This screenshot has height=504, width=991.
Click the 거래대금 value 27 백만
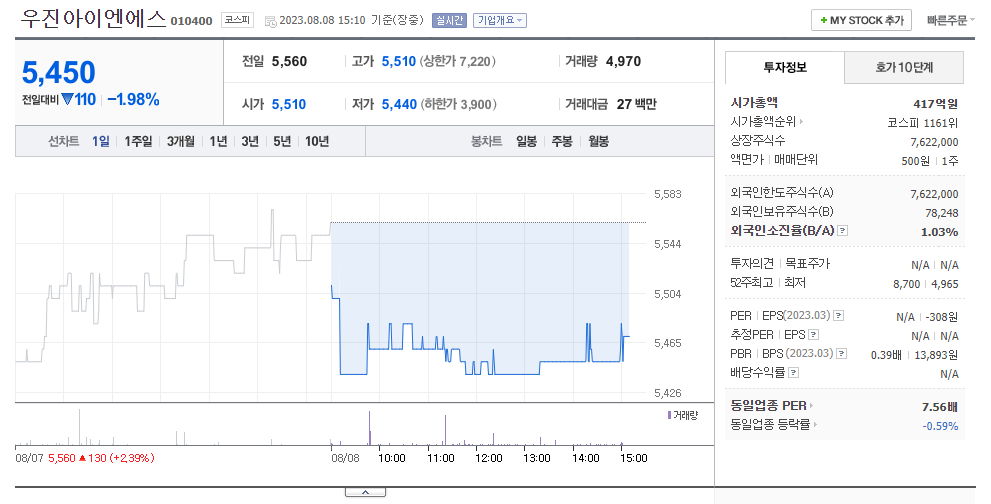636,104
